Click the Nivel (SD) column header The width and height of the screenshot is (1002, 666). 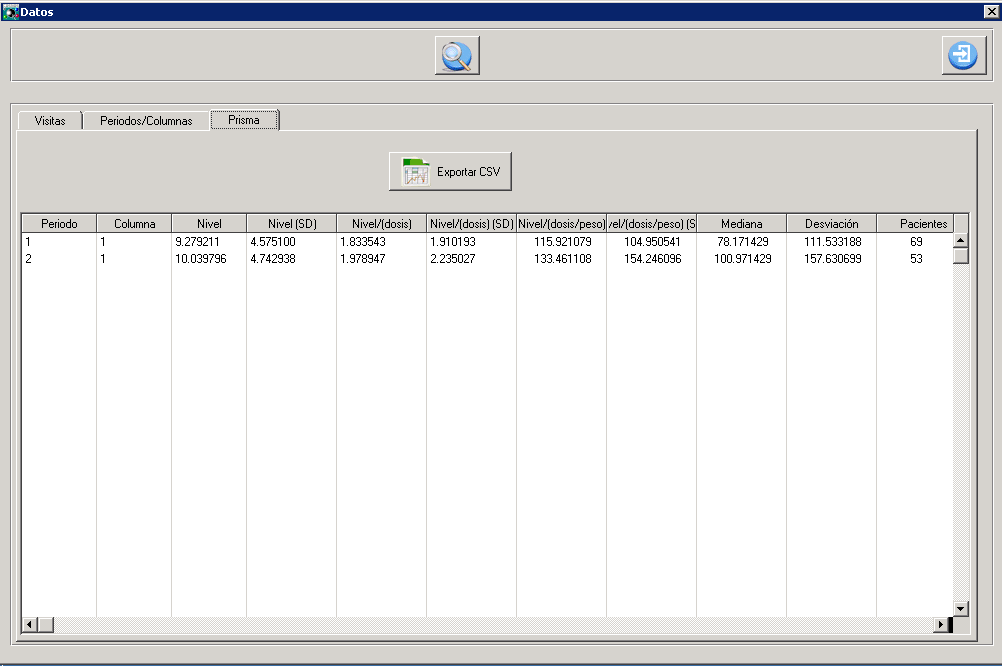click(x=291, y=224)
